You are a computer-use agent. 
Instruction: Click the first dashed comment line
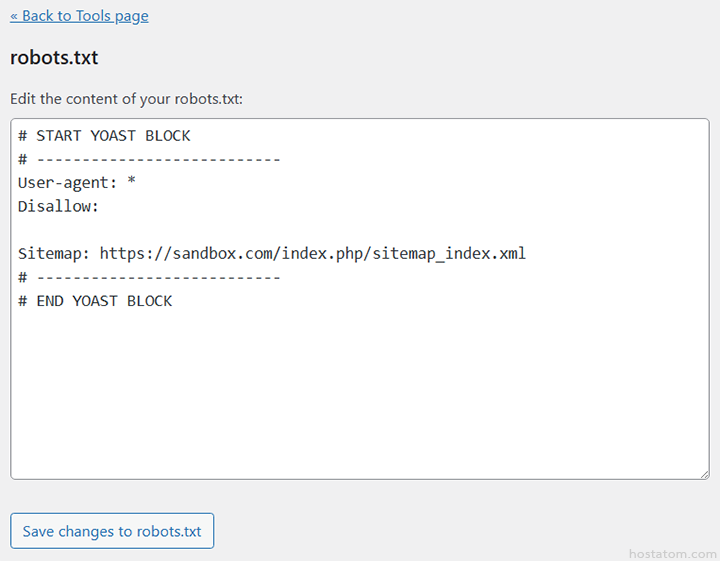coord(149,159)
